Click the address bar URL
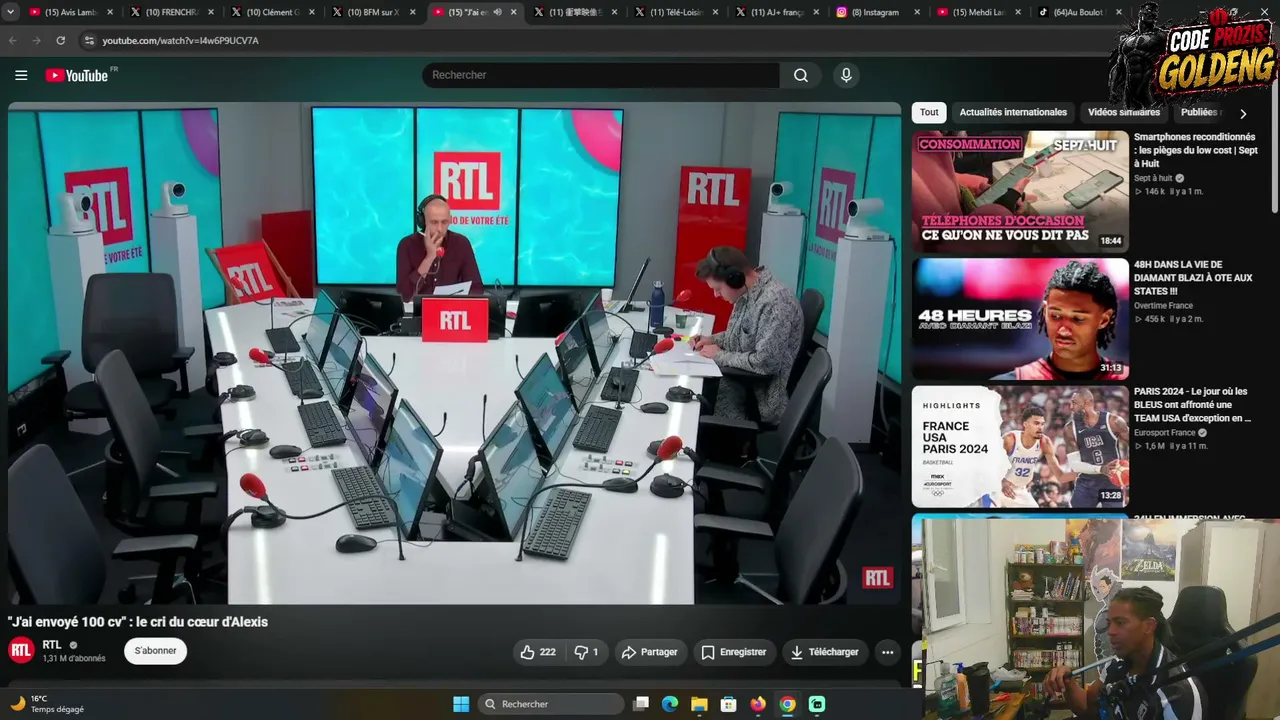 (180, 40)
